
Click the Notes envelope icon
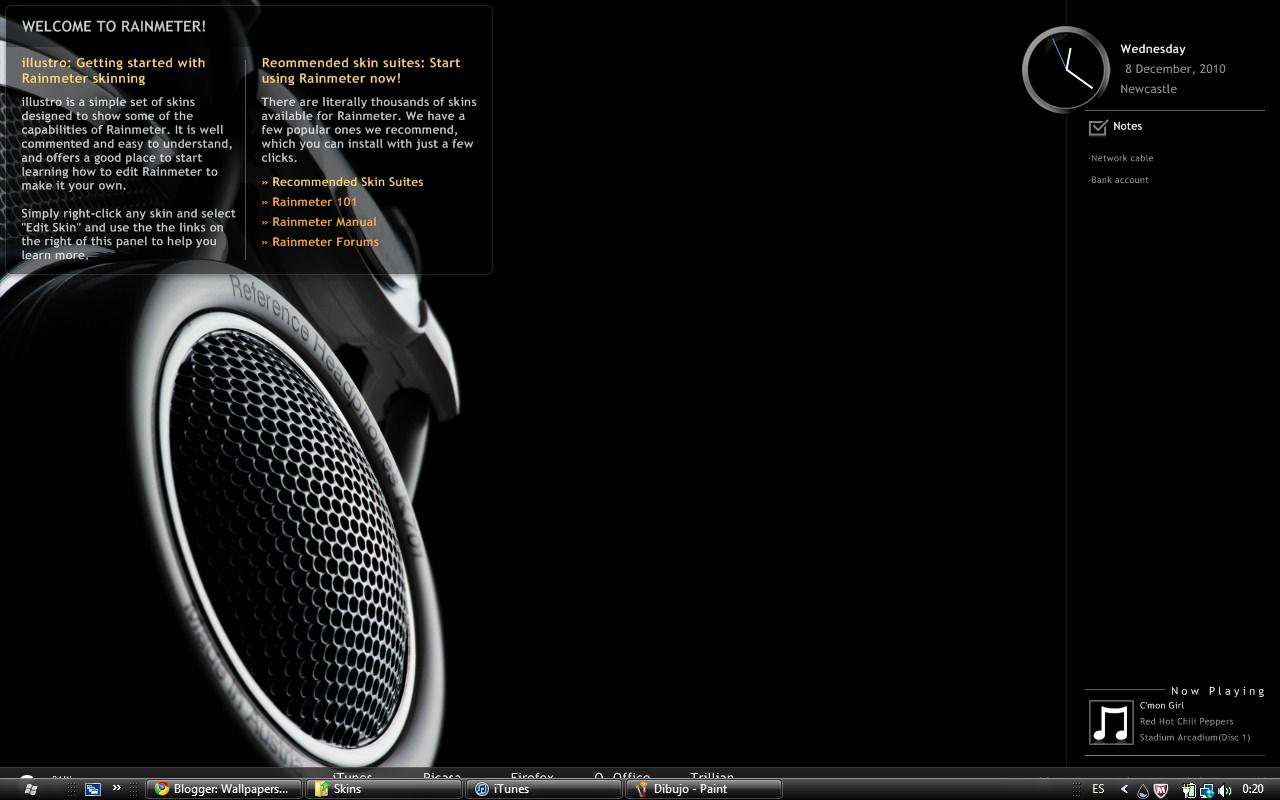(1098, 126)
